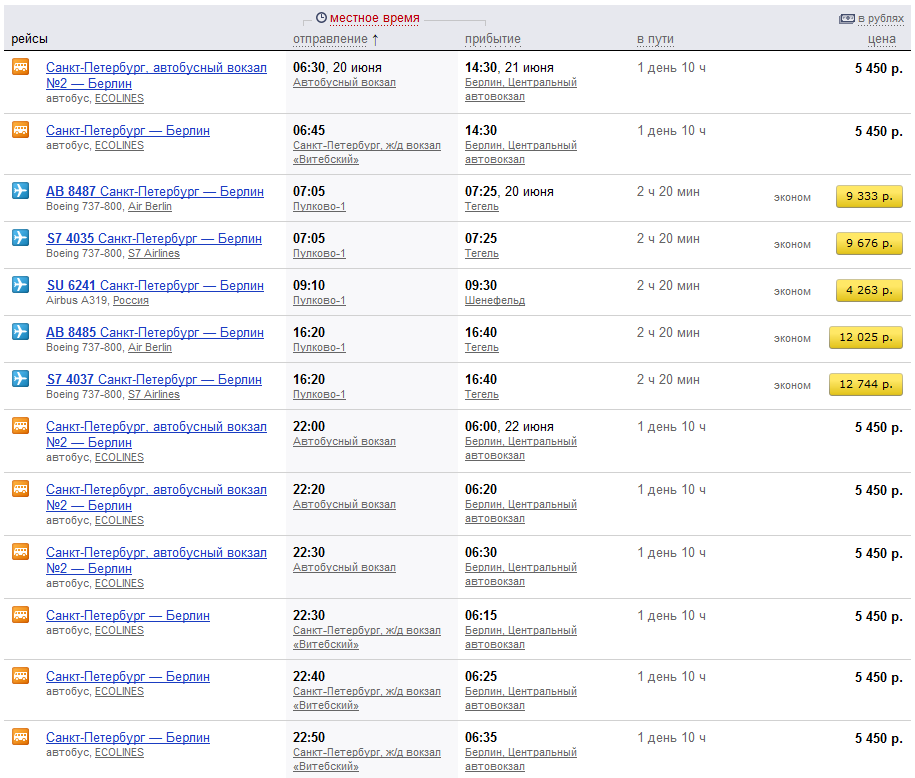
Task: Open the Air Berlin link under AB 8485
Action: point(150,348)
